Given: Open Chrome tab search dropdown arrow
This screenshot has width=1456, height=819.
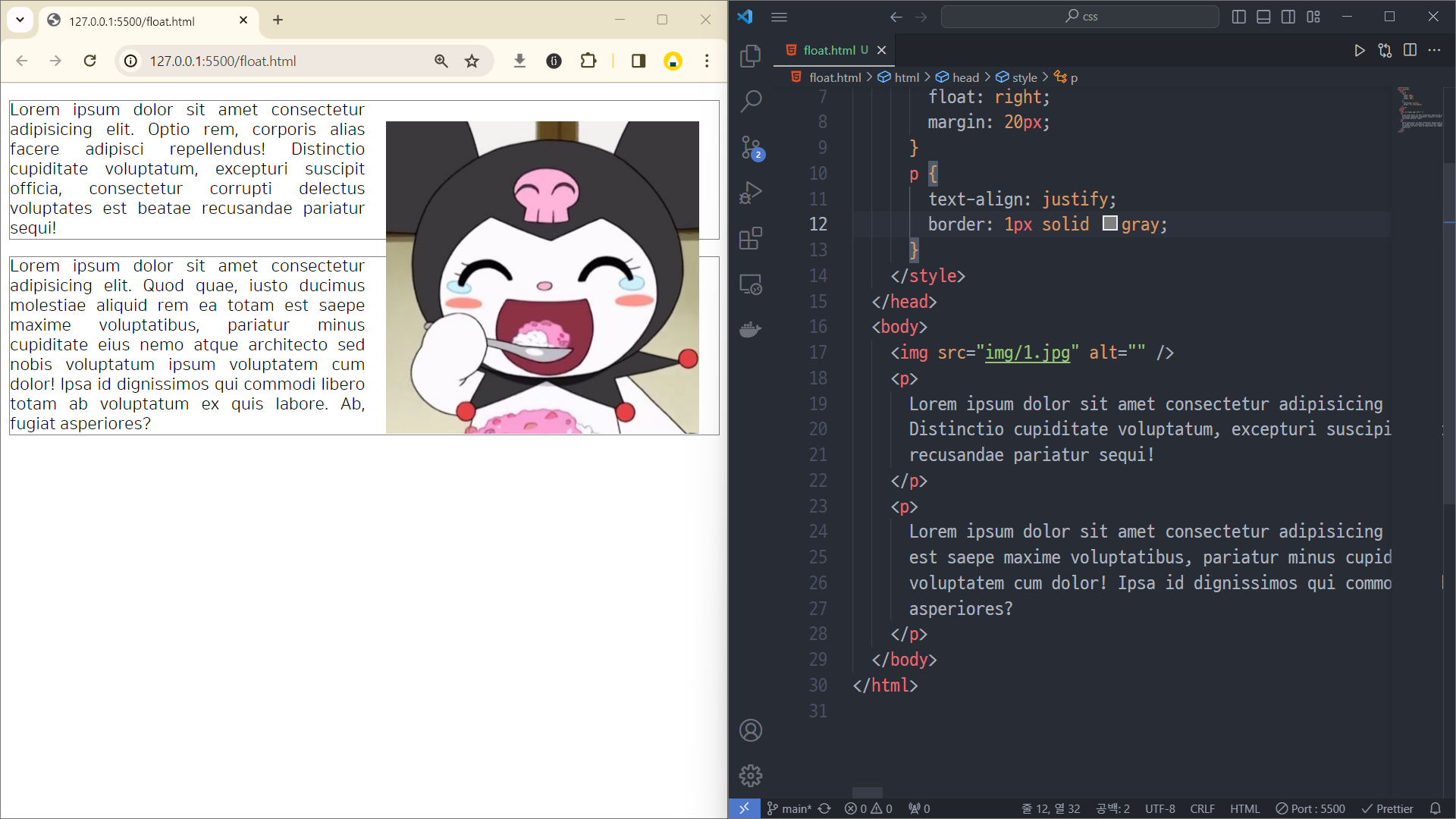Looking at the screenshot, I should (20, 20).
